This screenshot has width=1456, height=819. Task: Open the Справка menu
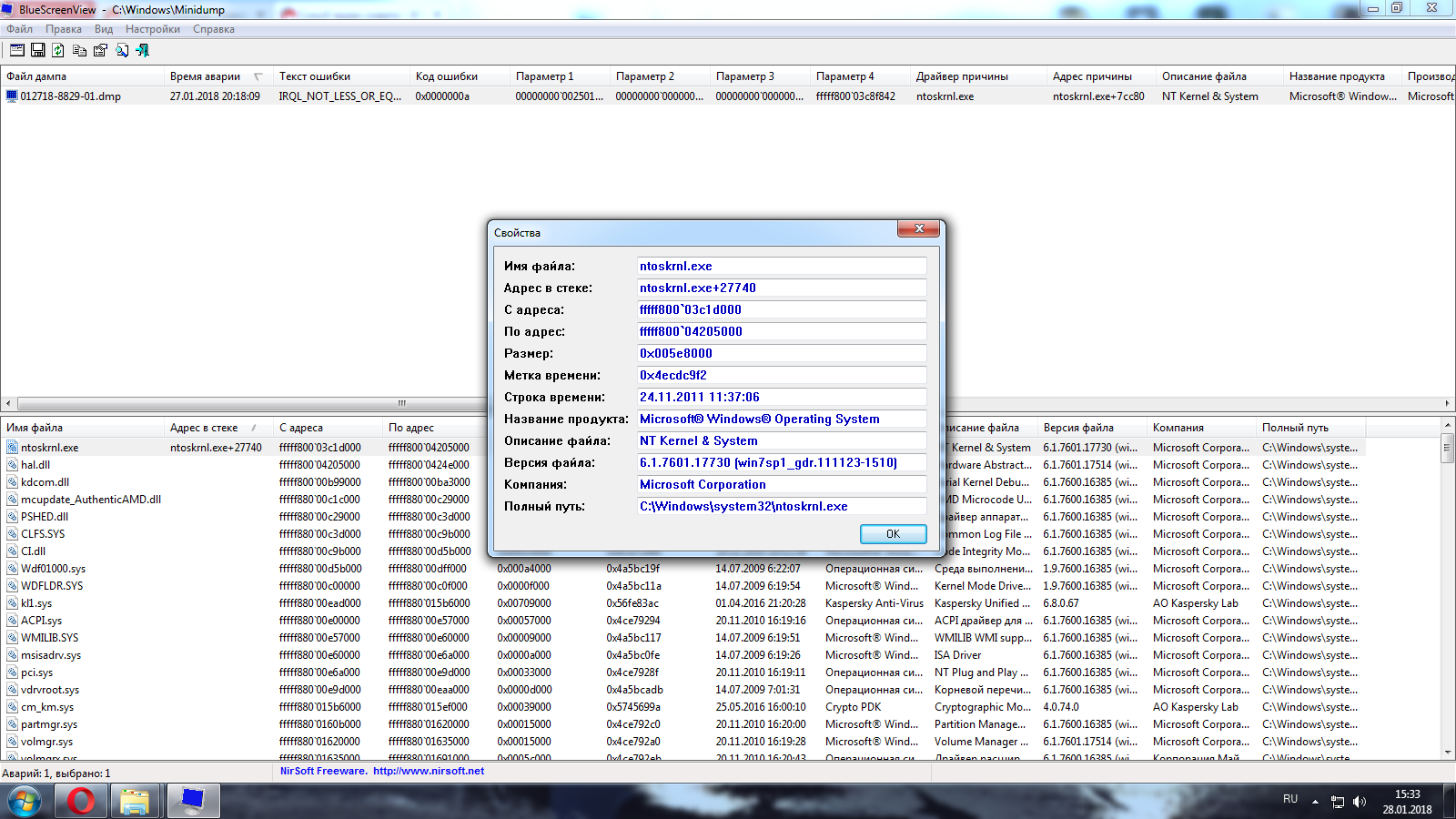[x=214, y=29]
